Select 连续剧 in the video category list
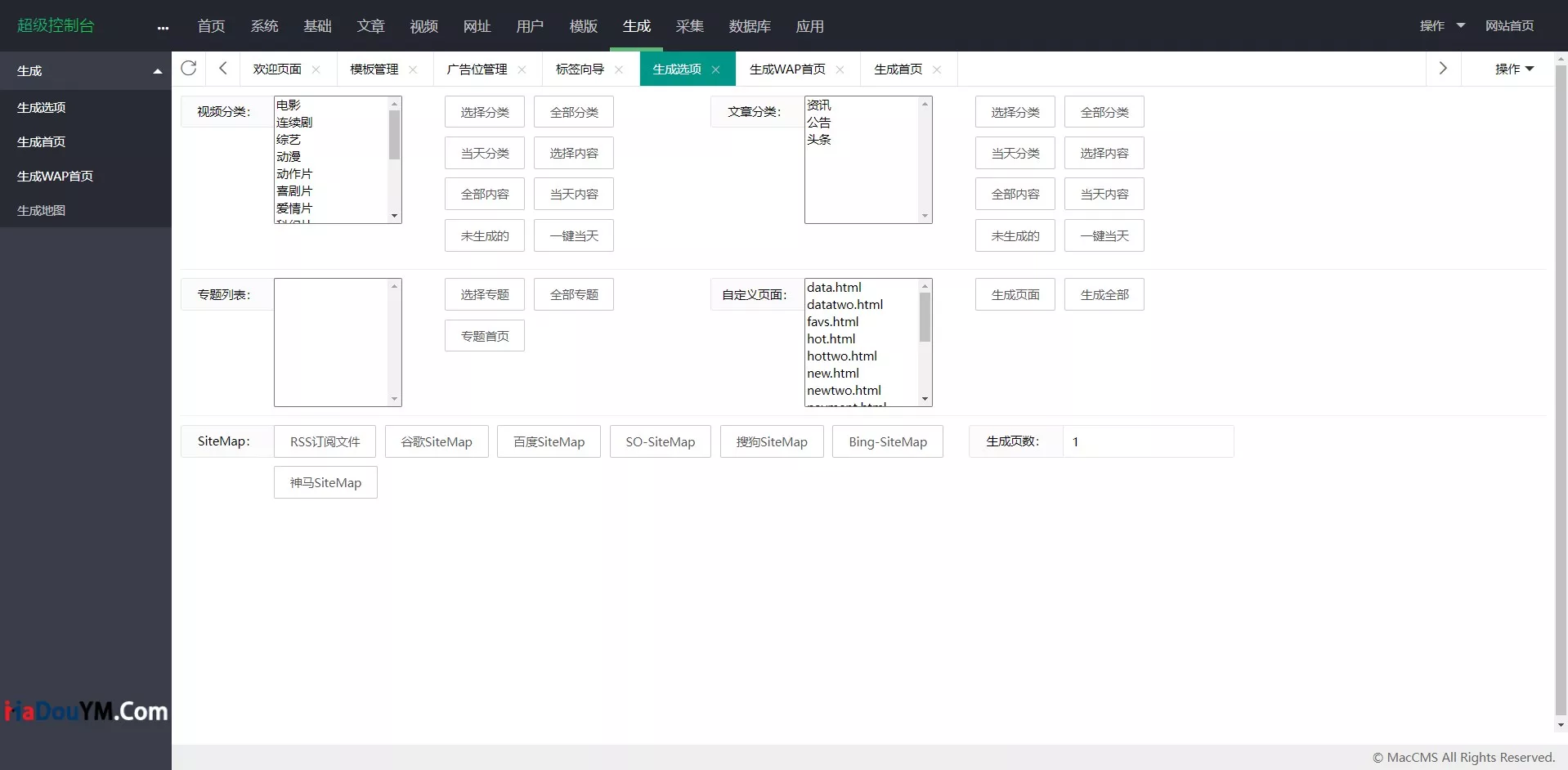 [294, 123]
